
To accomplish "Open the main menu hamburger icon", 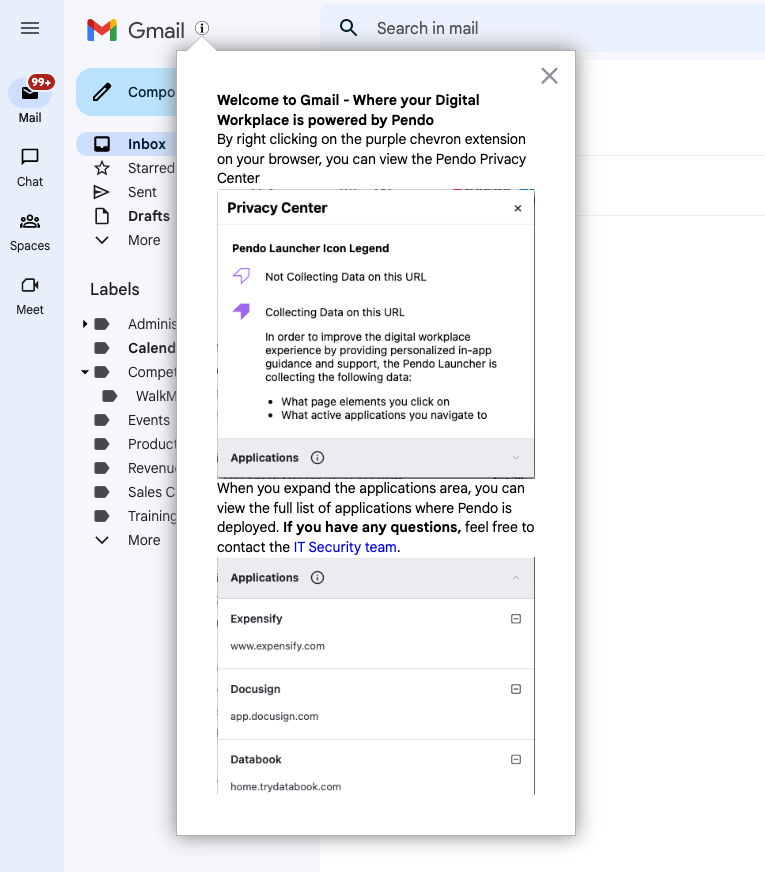I will [x=30, y=28].
